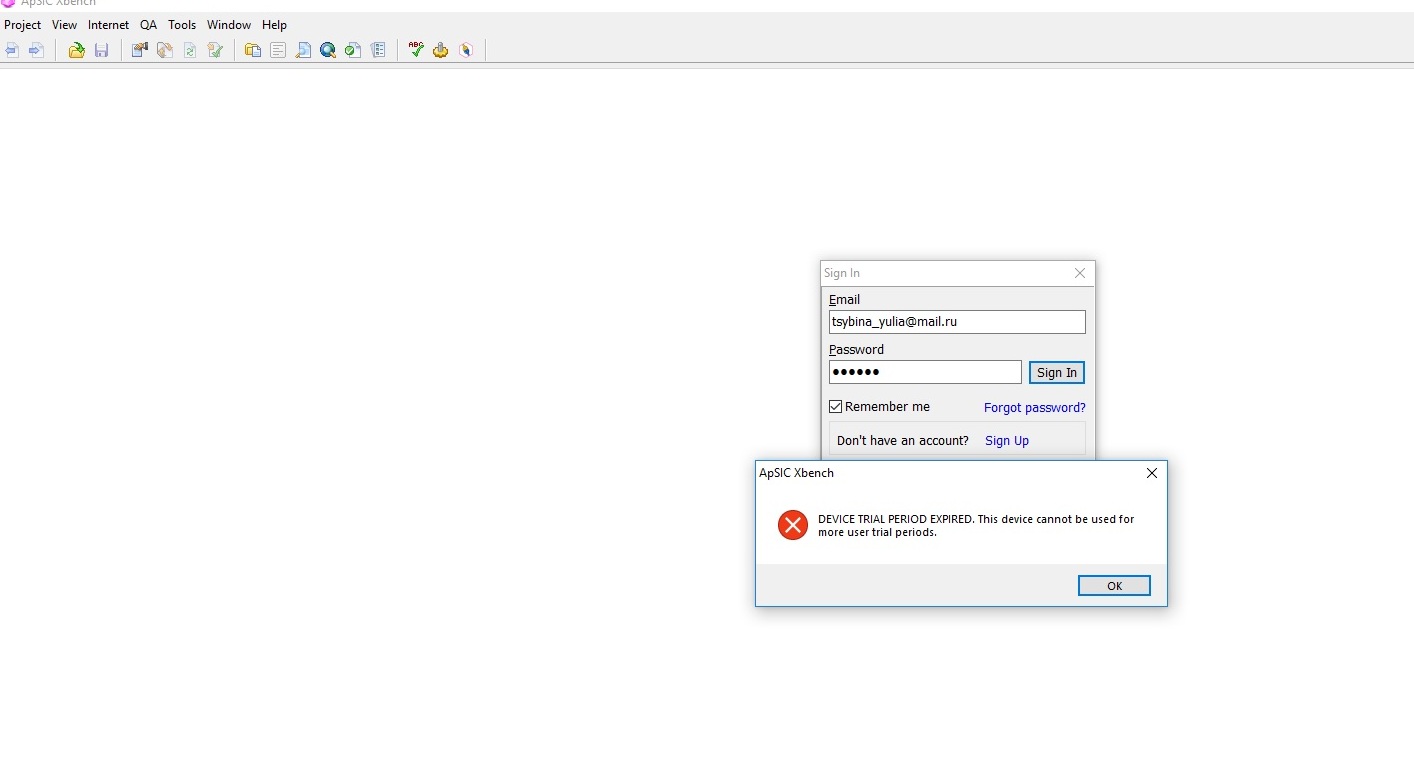1414x776 pixels.
Task: Click the pink hexagon pen icon
Action: pyautogui.click(x=466, y=50)
